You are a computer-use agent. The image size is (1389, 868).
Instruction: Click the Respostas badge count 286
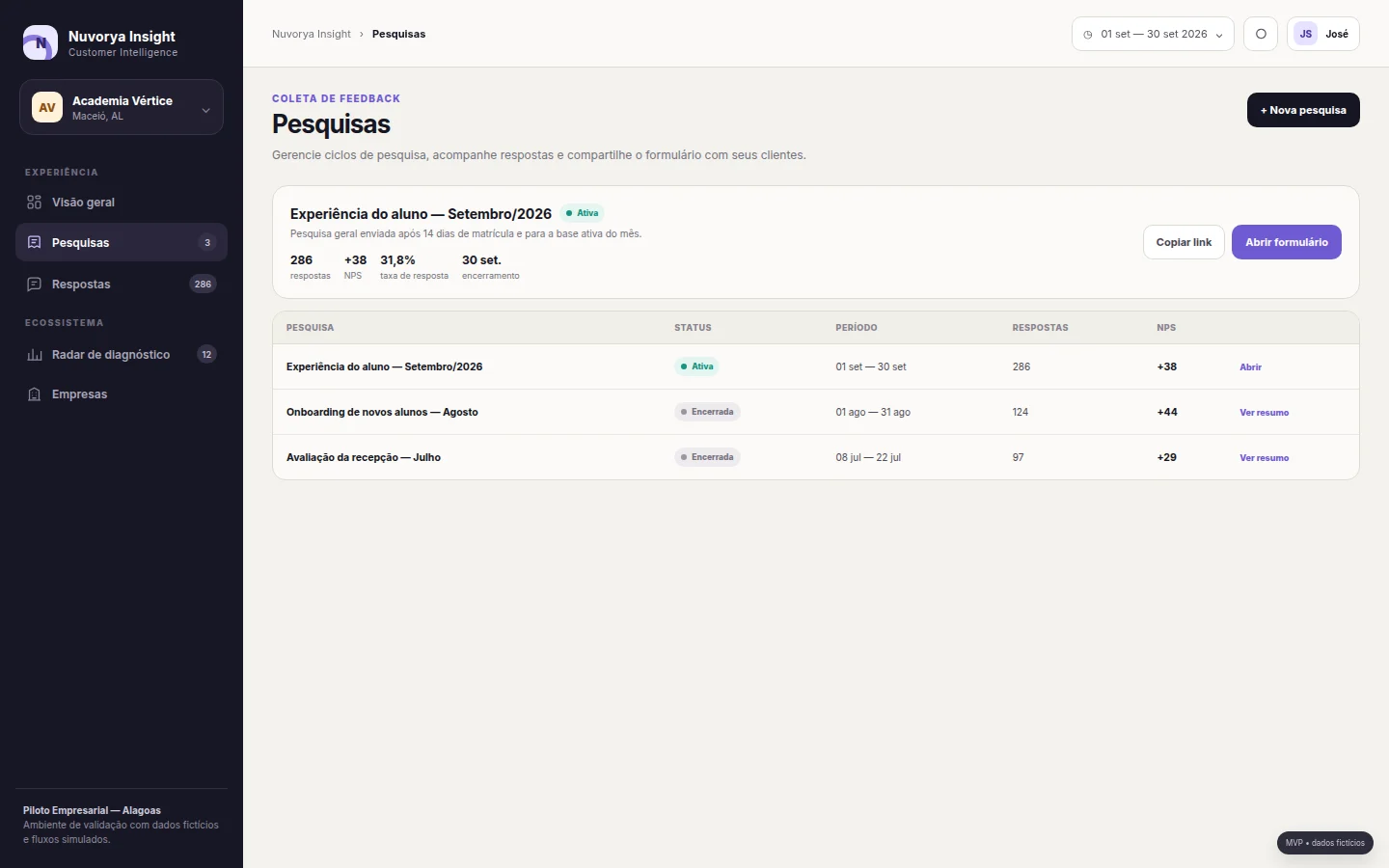[x=203, y=285]
